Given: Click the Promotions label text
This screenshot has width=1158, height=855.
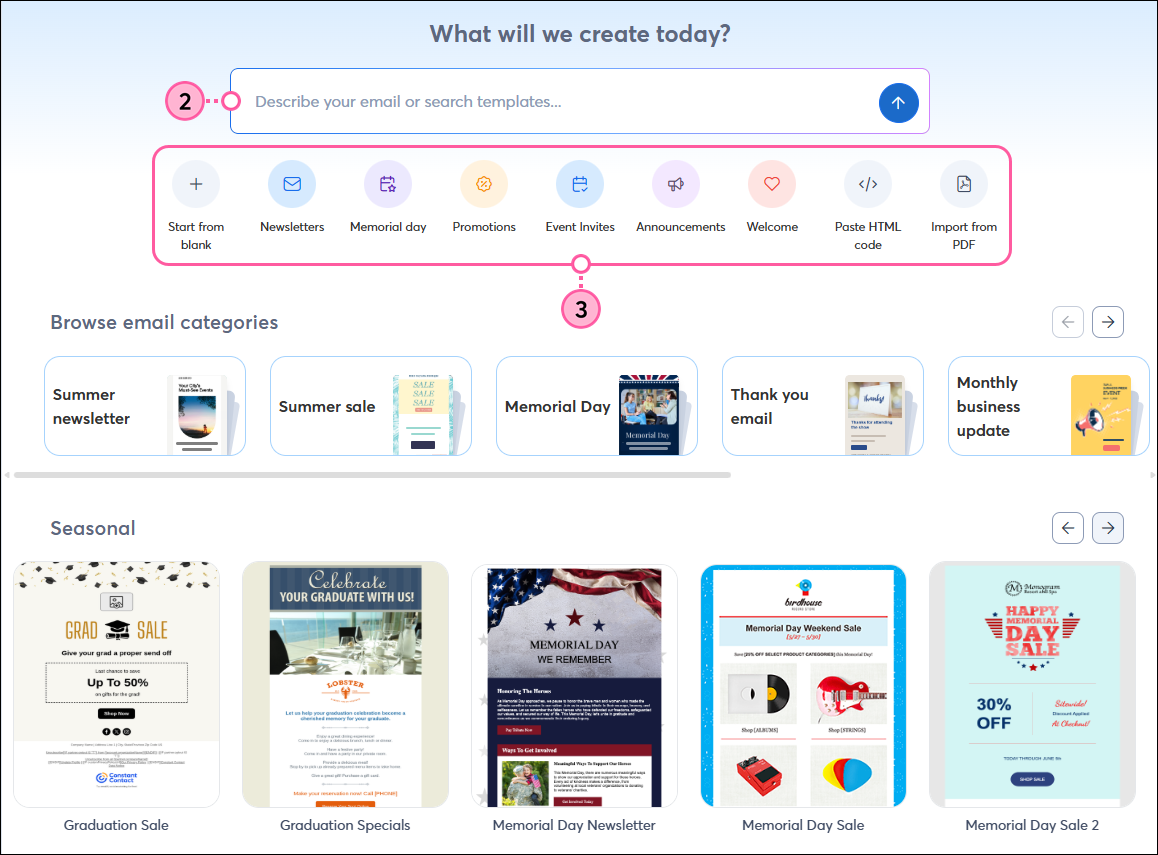Looking at the screenshot, I should [484, 227].
